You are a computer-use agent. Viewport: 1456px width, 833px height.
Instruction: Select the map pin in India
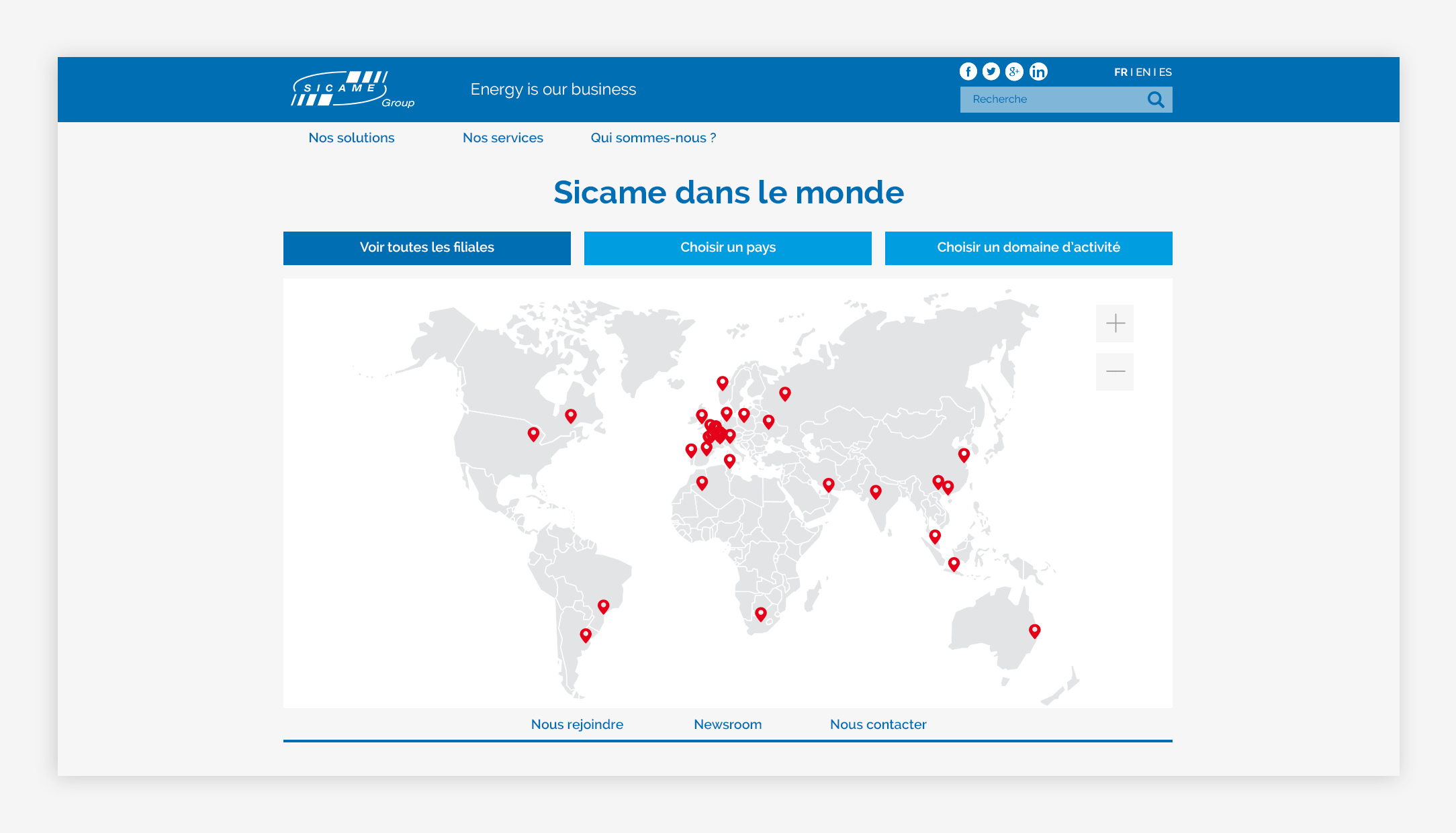(x=876, y=492)
